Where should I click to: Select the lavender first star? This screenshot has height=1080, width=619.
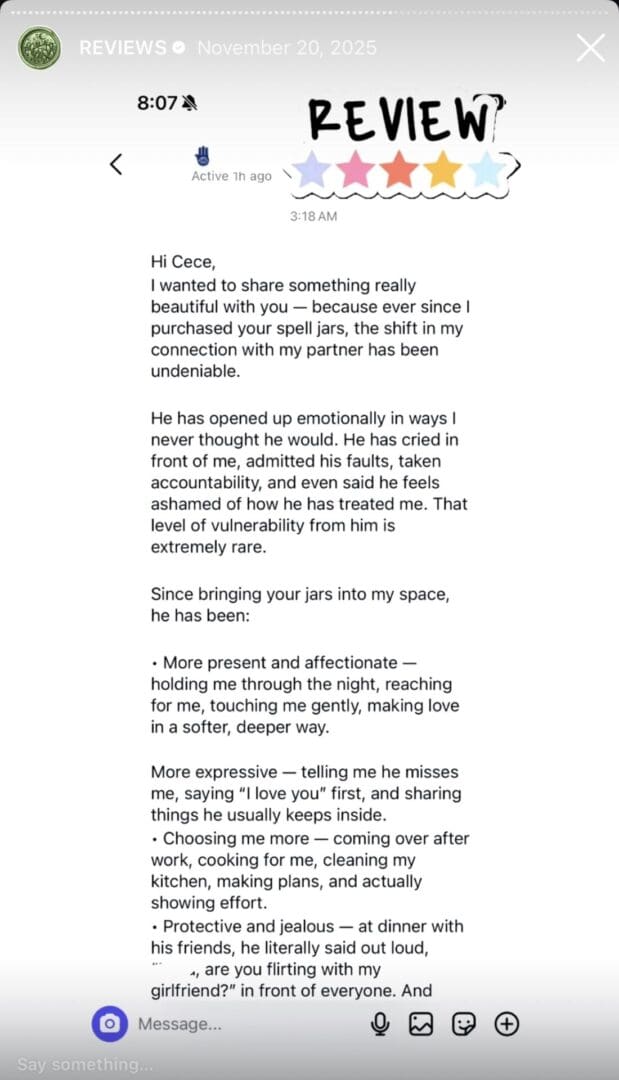pyautogui.click(x=312, y=170)
